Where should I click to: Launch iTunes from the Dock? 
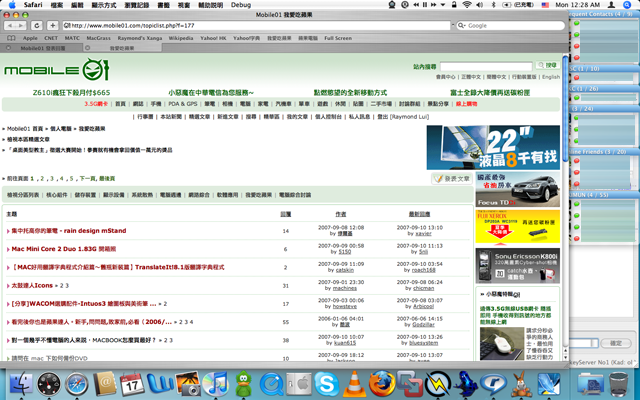click(x=215, y=384)
